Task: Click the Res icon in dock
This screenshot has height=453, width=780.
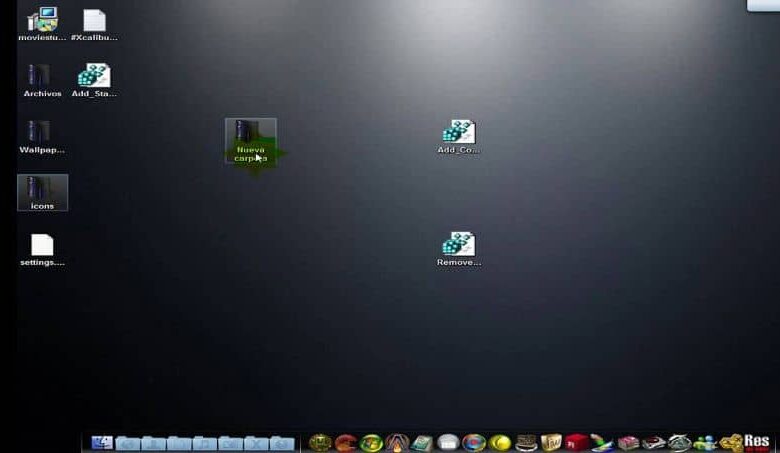Action: coord(757,442)
